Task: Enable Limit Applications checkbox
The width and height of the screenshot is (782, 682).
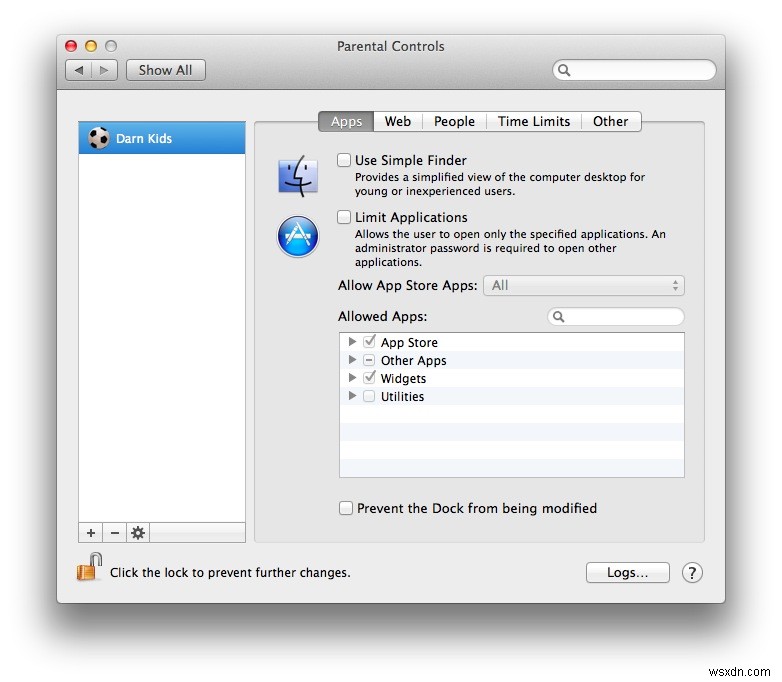Action: pyautogui.click(x=344, y=217)
